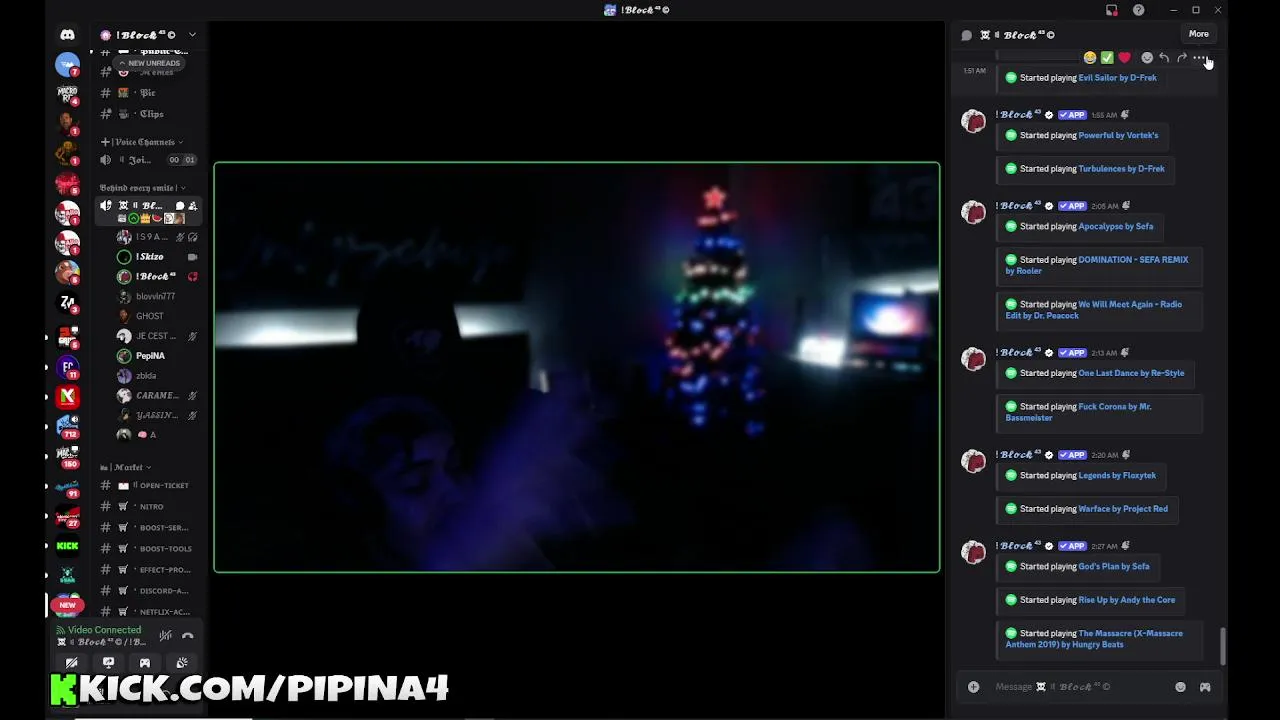Select voice member zbida

(x=157, y=376)
